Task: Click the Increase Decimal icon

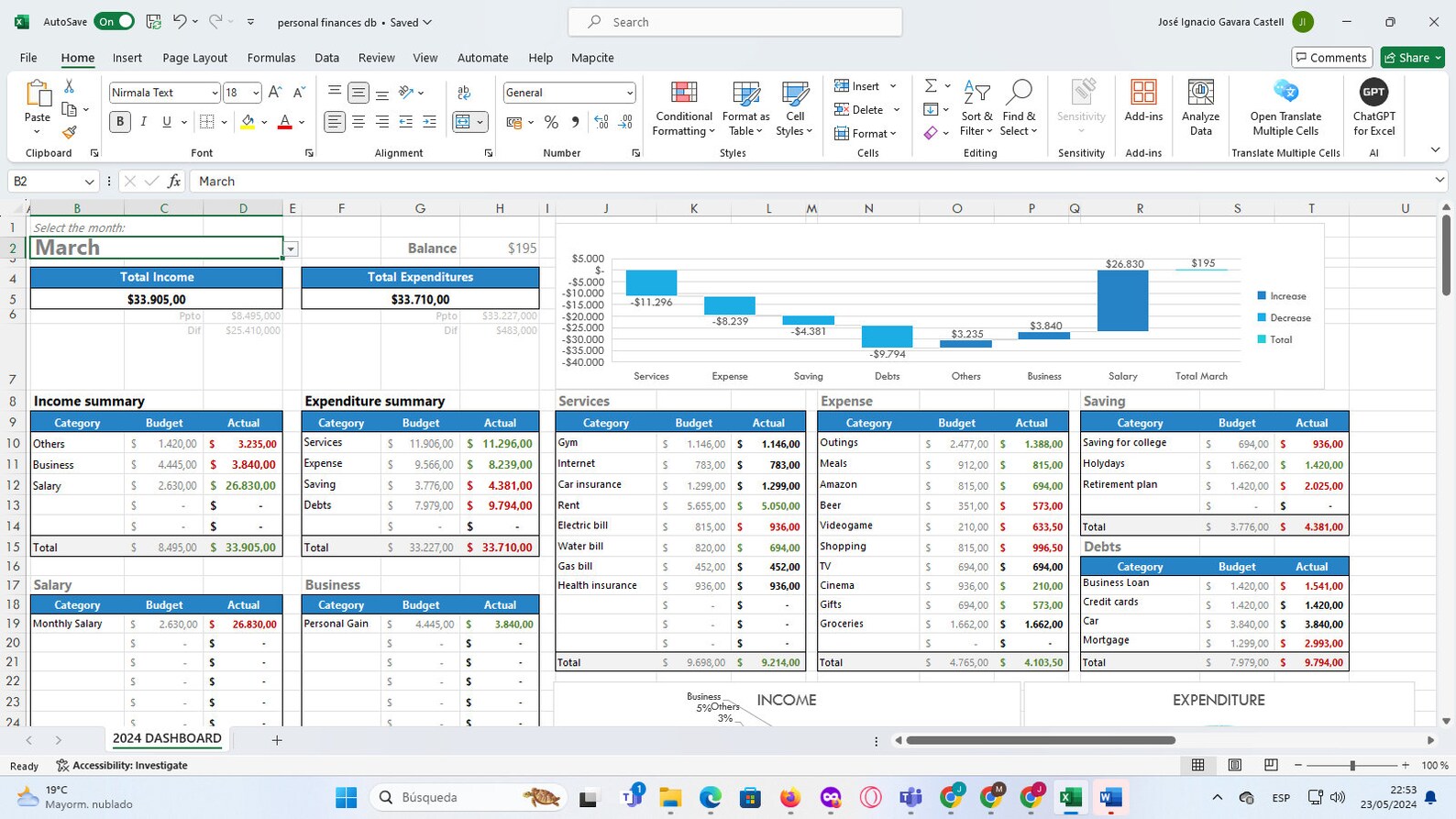Action: click(601, 122)
